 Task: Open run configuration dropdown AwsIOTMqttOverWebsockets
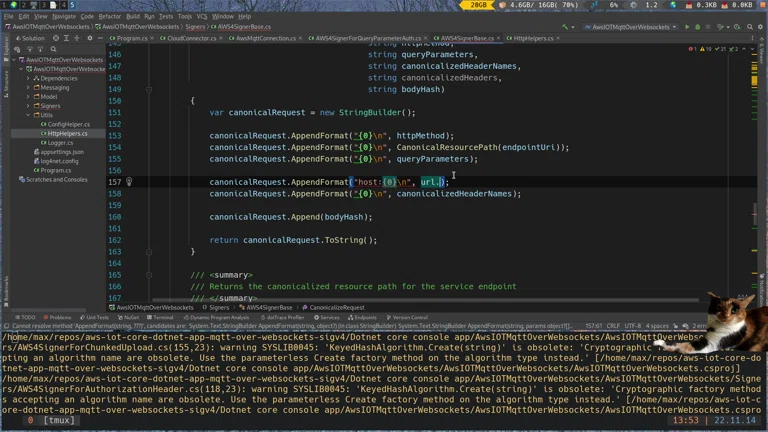(631, 27)
